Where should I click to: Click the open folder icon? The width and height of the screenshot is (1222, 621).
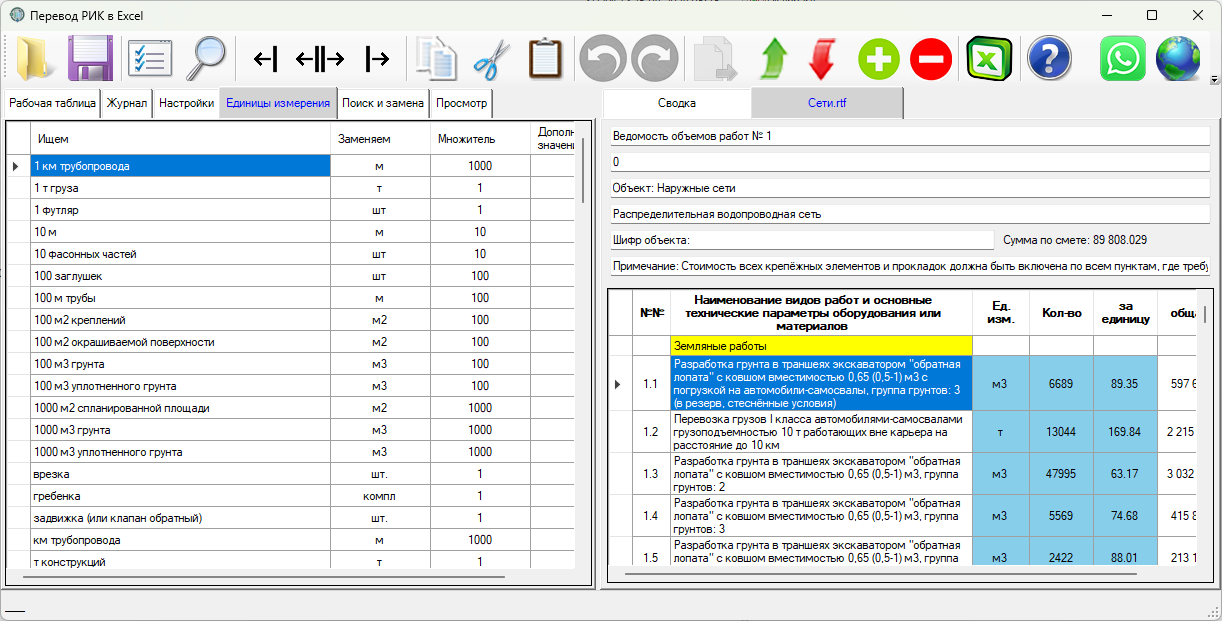tap(37, 59)
